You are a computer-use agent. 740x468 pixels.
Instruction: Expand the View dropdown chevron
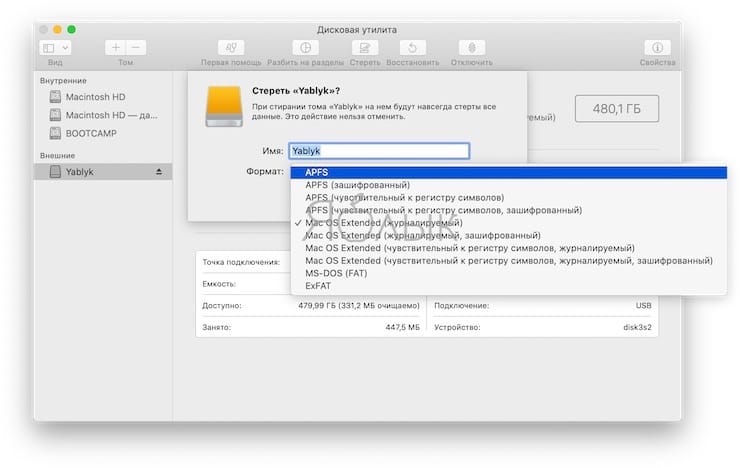pyautogui.click(x=66, y=48)
